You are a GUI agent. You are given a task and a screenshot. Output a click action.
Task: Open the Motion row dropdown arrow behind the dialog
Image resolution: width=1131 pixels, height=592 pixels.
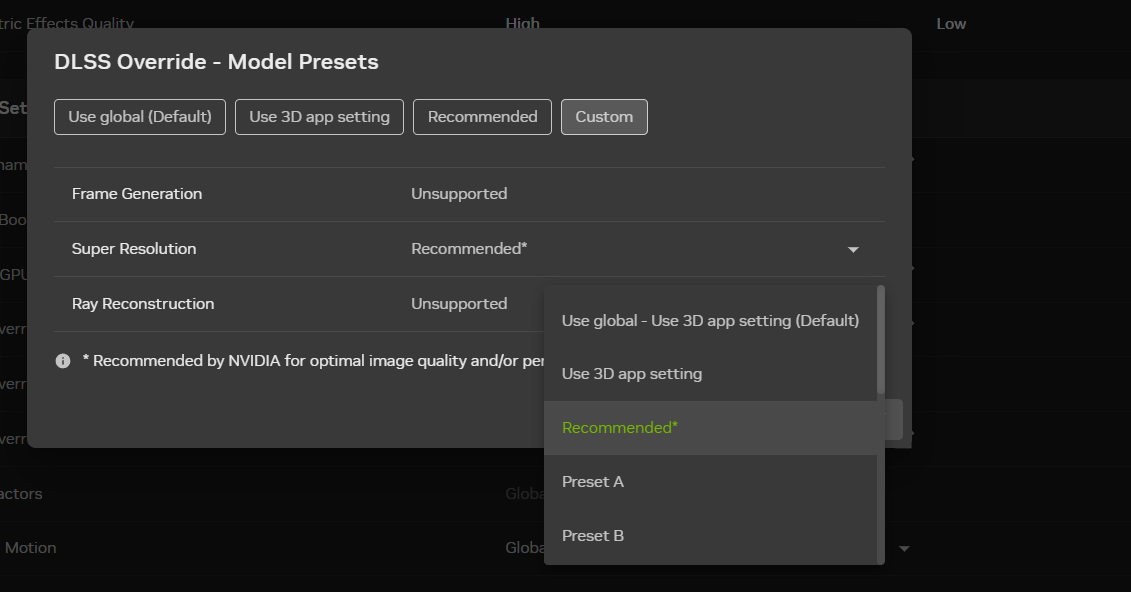904,548
